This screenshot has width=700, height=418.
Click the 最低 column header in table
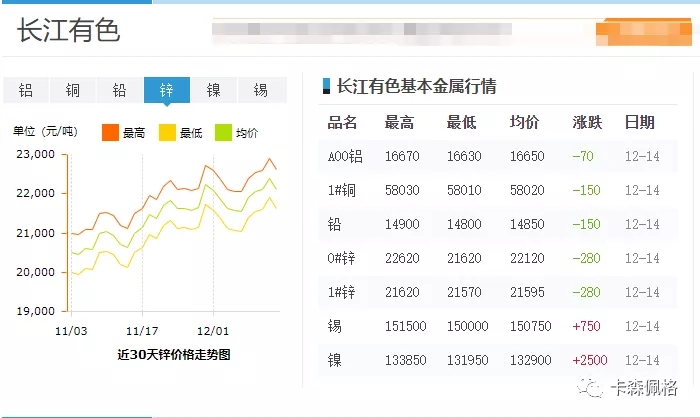coord(461,122)
